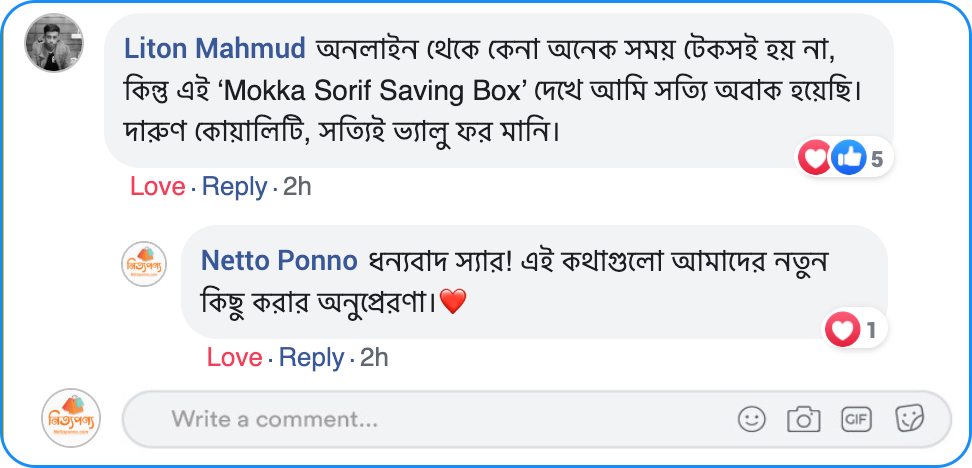Open the Netto Ponno page name link

tap(279, 261)
